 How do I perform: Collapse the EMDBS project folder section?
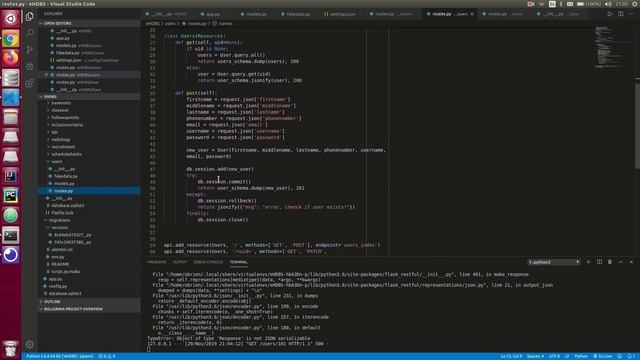[50, 97]
